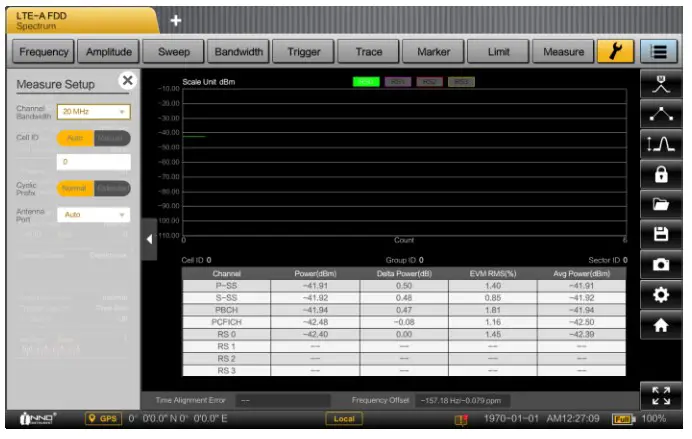Take a screenshot with camera icon

(x=661, y=265)
